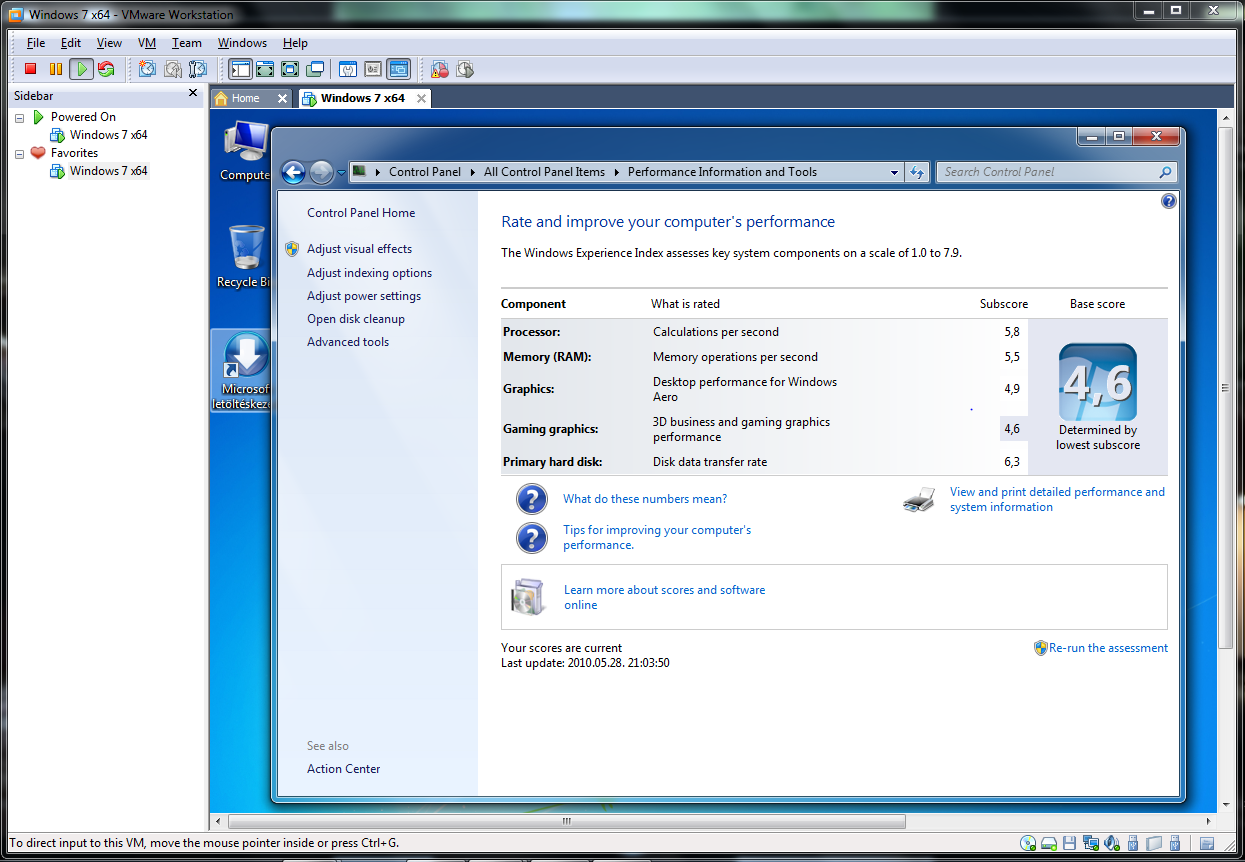Click the floppy drive status icon
The width and height of the screenshot is (1245, 862).
click(x=1070, y=843)
